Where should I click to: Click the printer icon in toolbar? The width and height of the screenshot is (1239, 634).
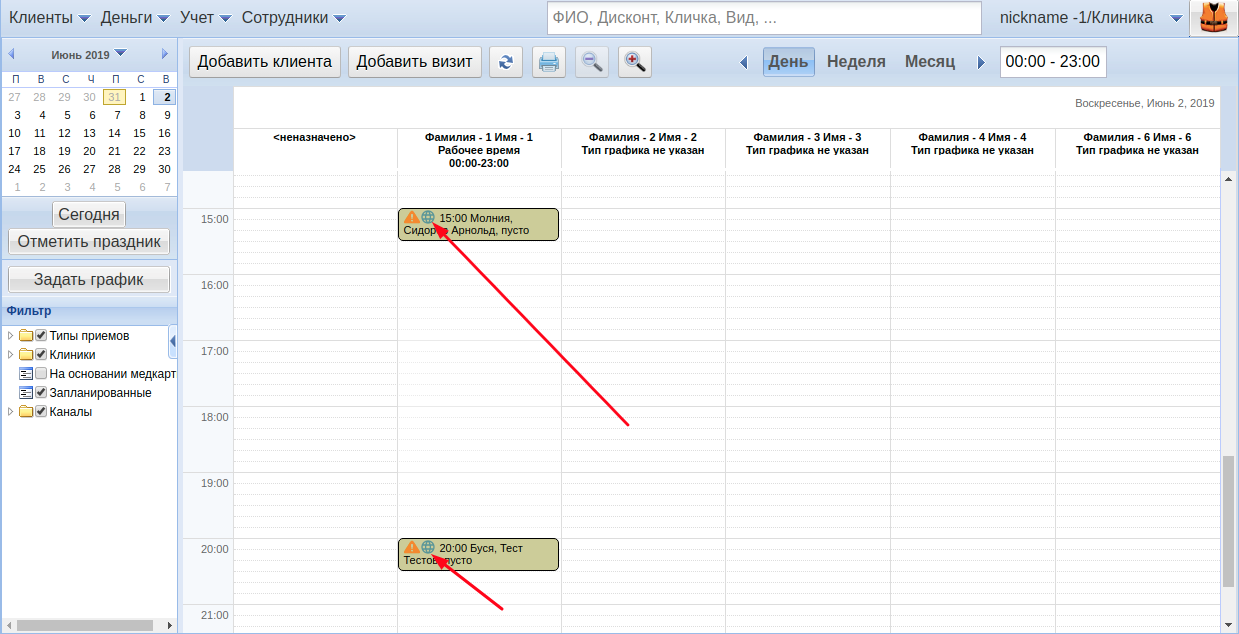tap(548, 62)
